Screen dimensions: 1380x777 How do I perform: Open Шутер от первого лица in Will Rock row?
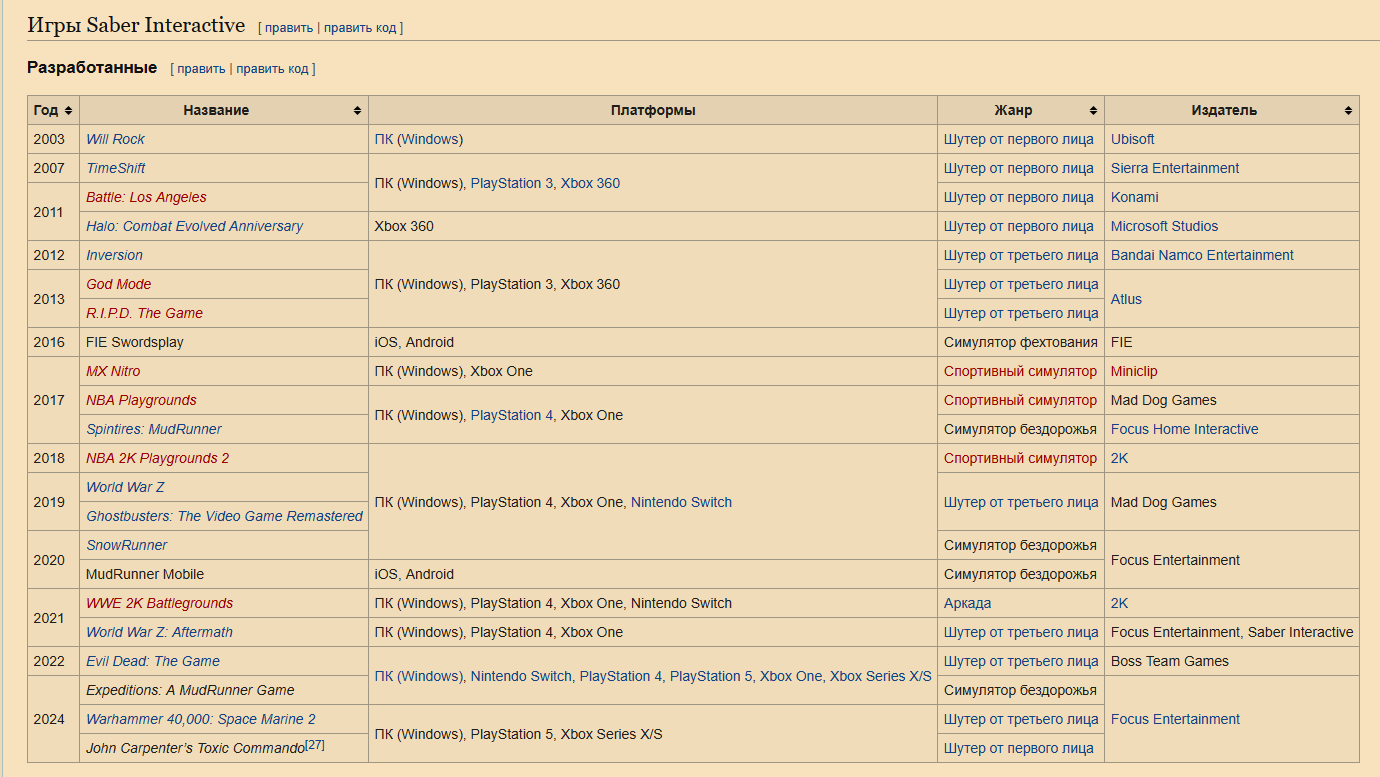pos(1019,139)
